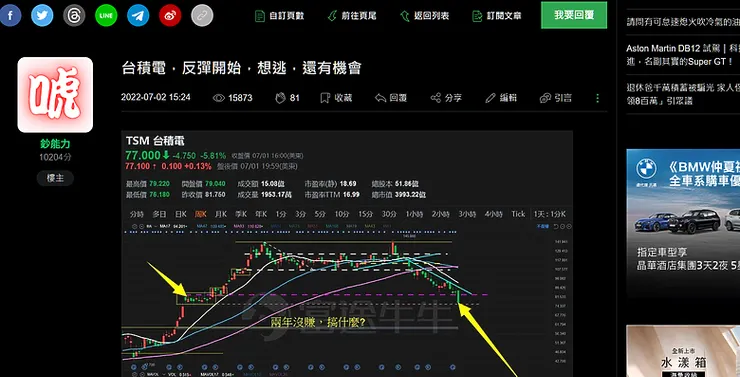Screen dimensions: 740x377
Task: Reply to the post with 回覆
Action: pos(391,98)
